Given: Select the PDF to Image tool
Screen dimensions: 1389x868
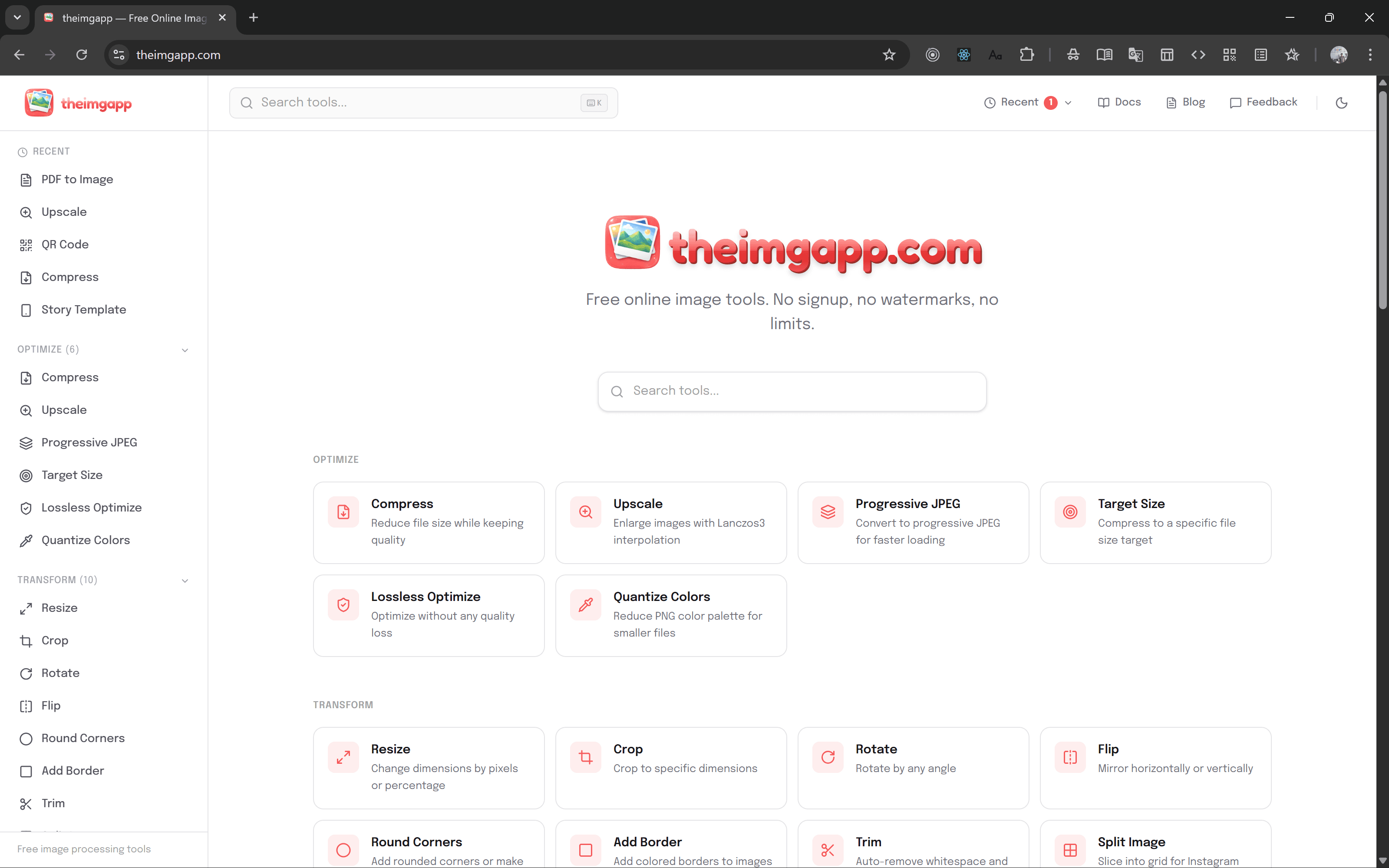Looking at the screenshot, I should (x=77, y=179).
